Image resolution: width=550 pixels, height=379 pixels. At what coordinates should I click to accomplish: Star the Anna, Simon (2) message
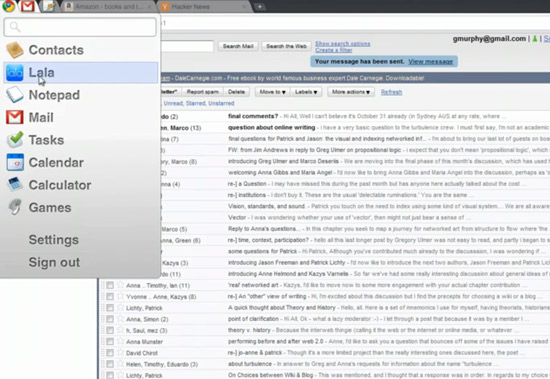(x=120, y=319)
